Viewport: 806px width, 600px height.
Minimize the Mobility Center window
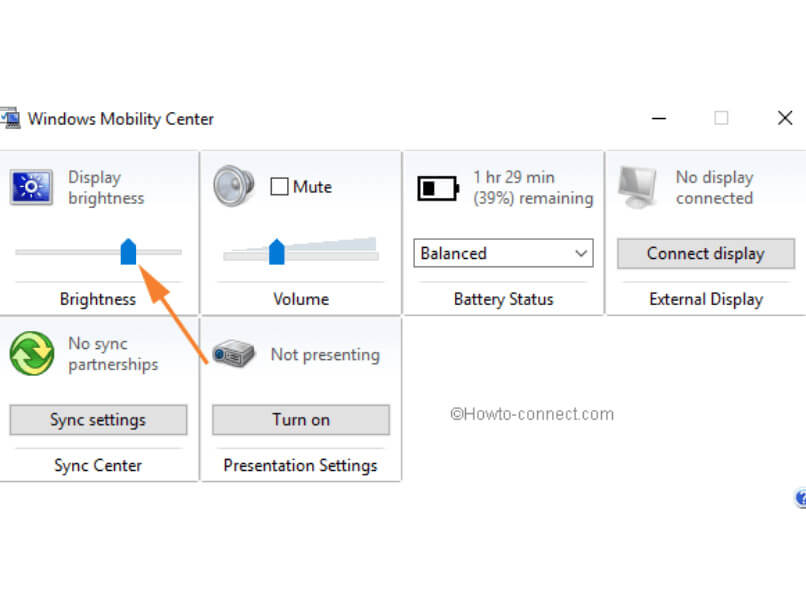[657, 118]
